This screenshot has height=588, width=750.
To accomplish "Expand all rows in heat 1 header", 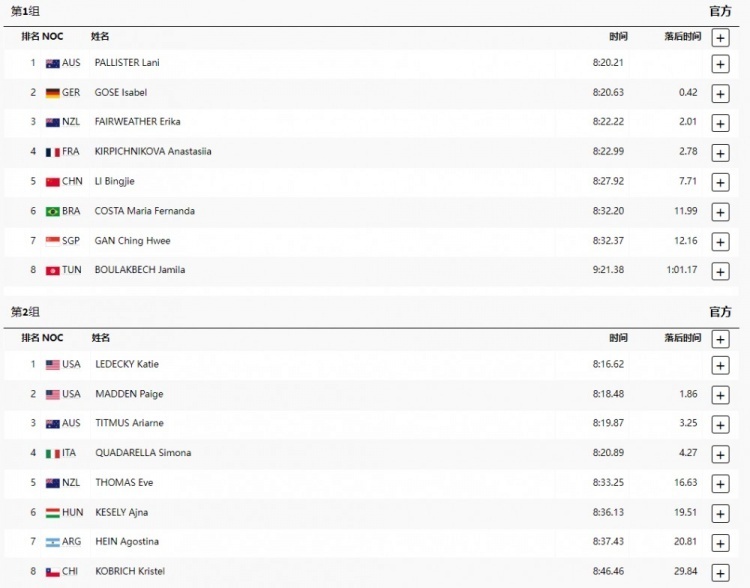I will click(x=720, y=38).
